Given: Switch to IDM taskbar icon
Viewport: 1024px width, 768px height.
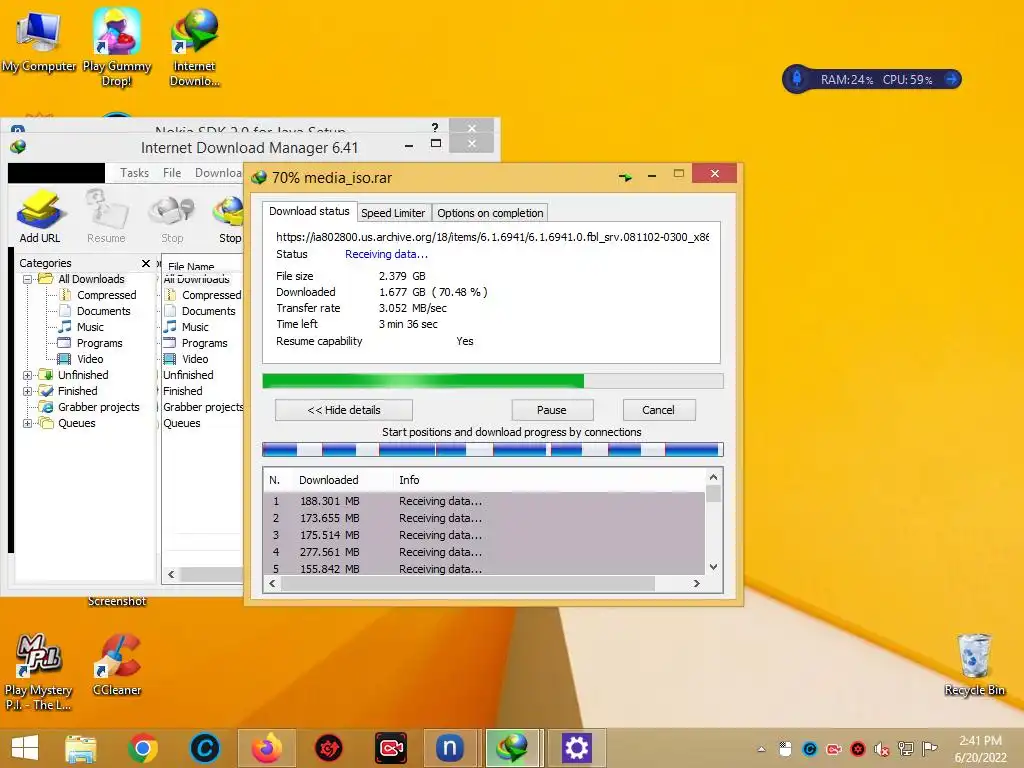Looking at the screenshot, I should click(512, 748).
